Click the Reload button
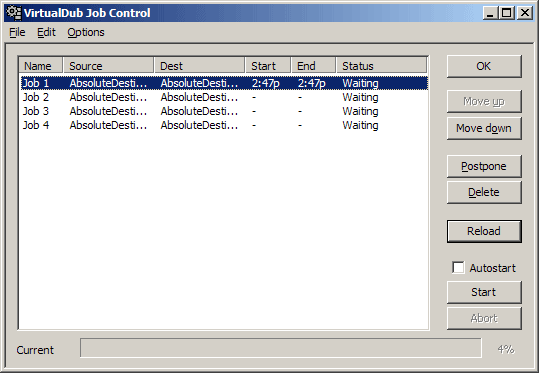This screenshot has height=373, width=539. (484, 231)
